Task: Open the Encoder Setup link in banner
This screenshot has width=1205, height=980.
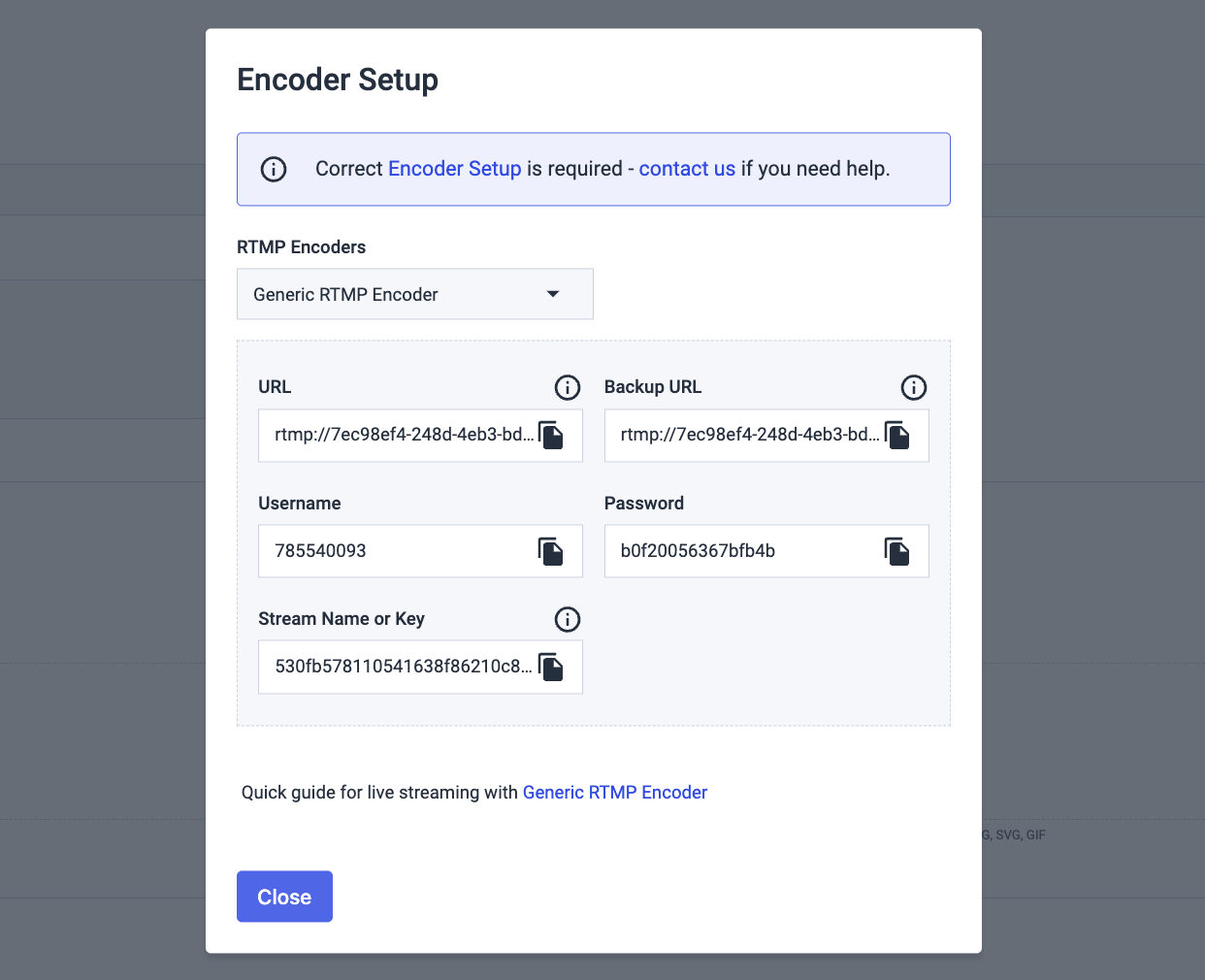Action: [454, 169]
